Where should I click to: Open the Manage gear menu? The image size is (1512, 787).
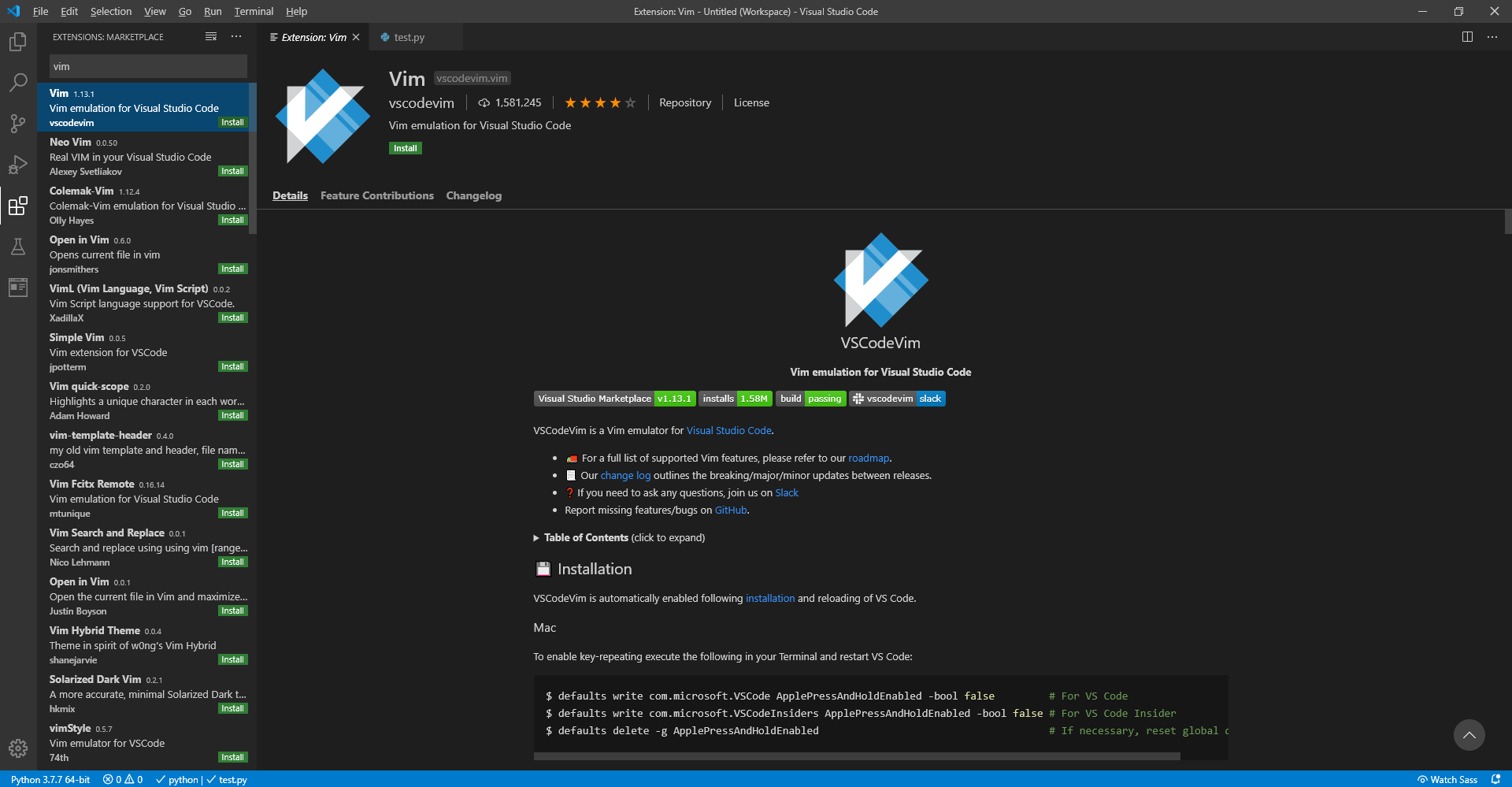point(18,748)
